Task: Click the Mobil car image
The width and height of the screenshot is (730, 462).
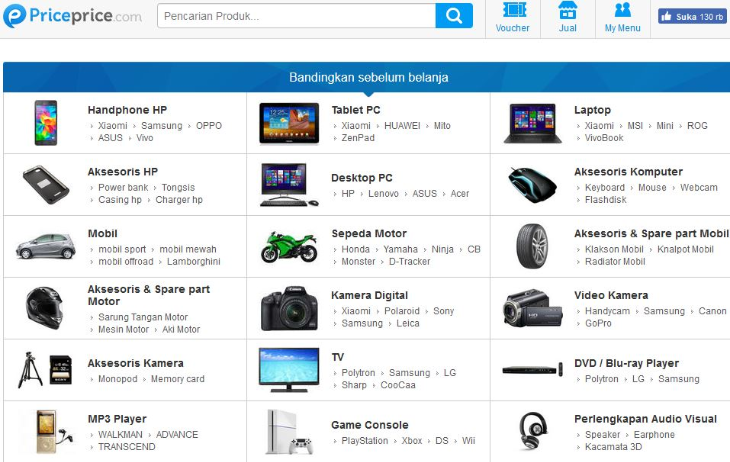Action: point(46,246)
